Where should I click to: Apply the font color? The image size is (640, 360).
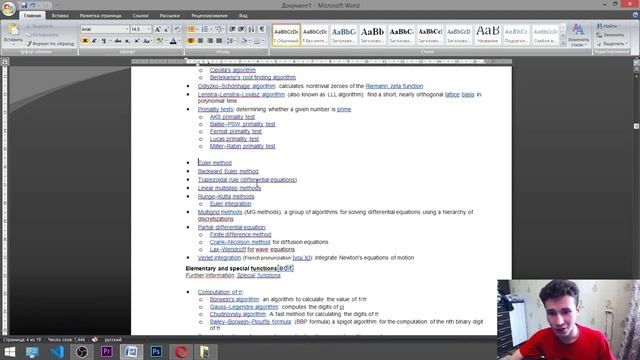173,41
